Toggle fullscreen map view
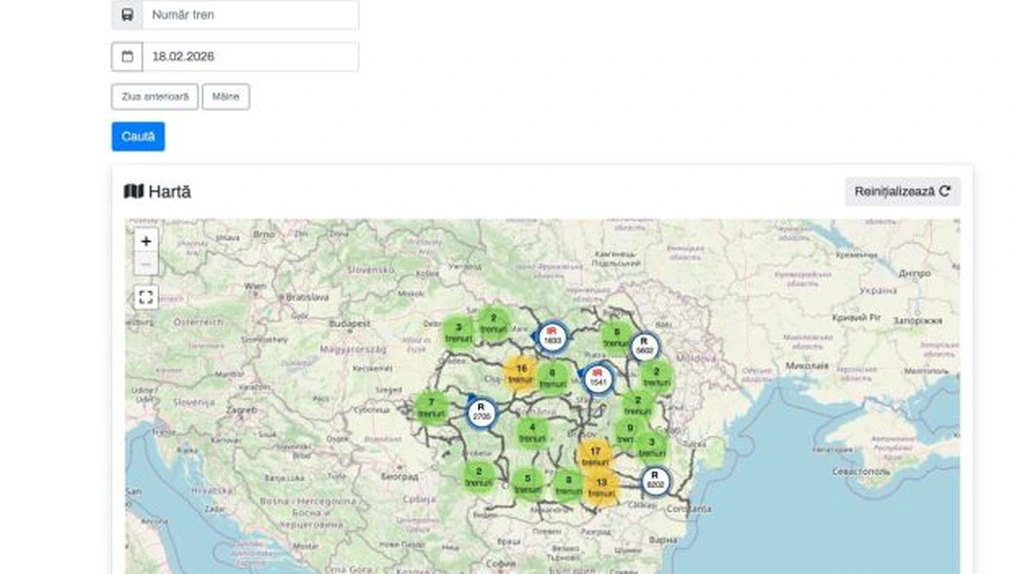Image resolution: width=1020 pixels, height=574 pixels. pyautogui.click(x=146, y=297)
